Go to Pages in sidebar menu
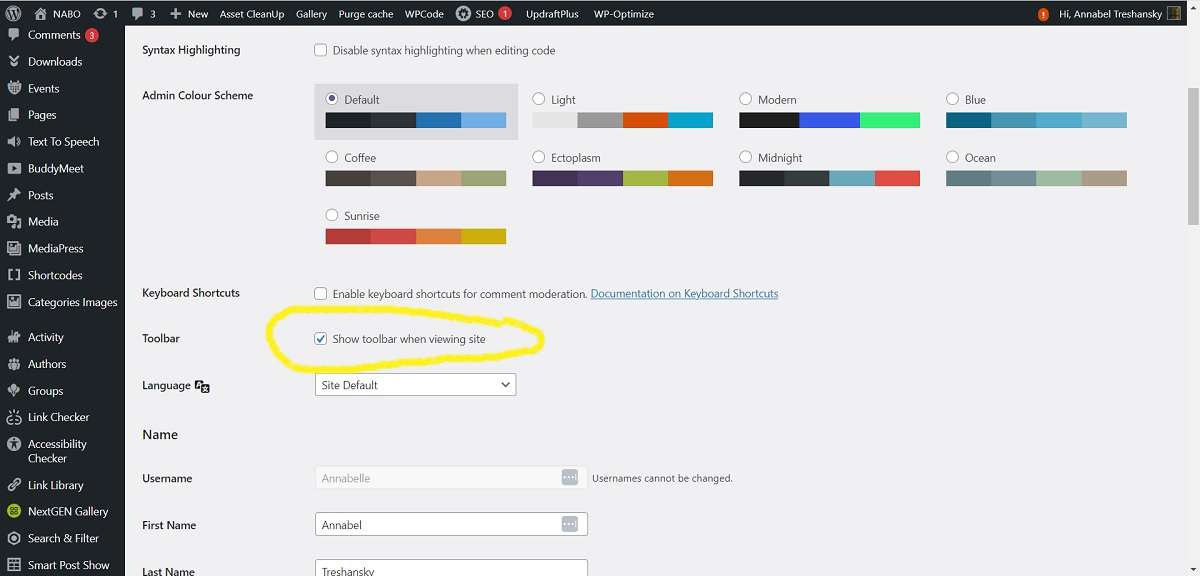 pyautogui.click(x=42, y=115)
